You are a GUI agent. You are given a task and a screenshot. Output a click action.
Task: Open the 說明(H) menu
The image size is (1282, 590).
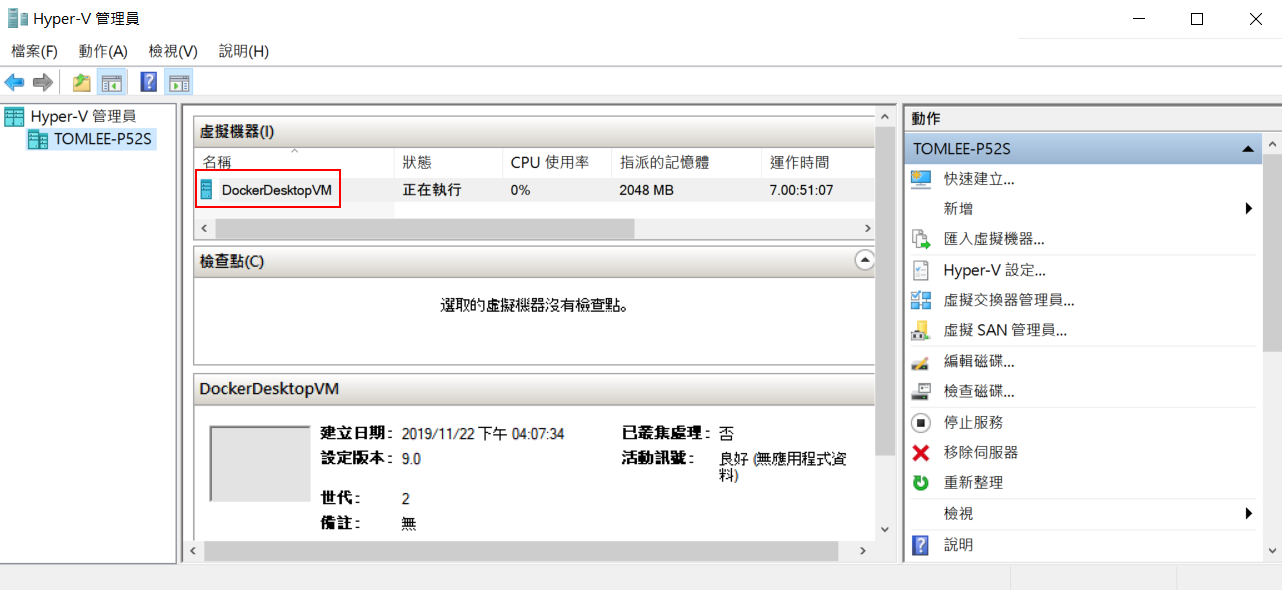244,51
